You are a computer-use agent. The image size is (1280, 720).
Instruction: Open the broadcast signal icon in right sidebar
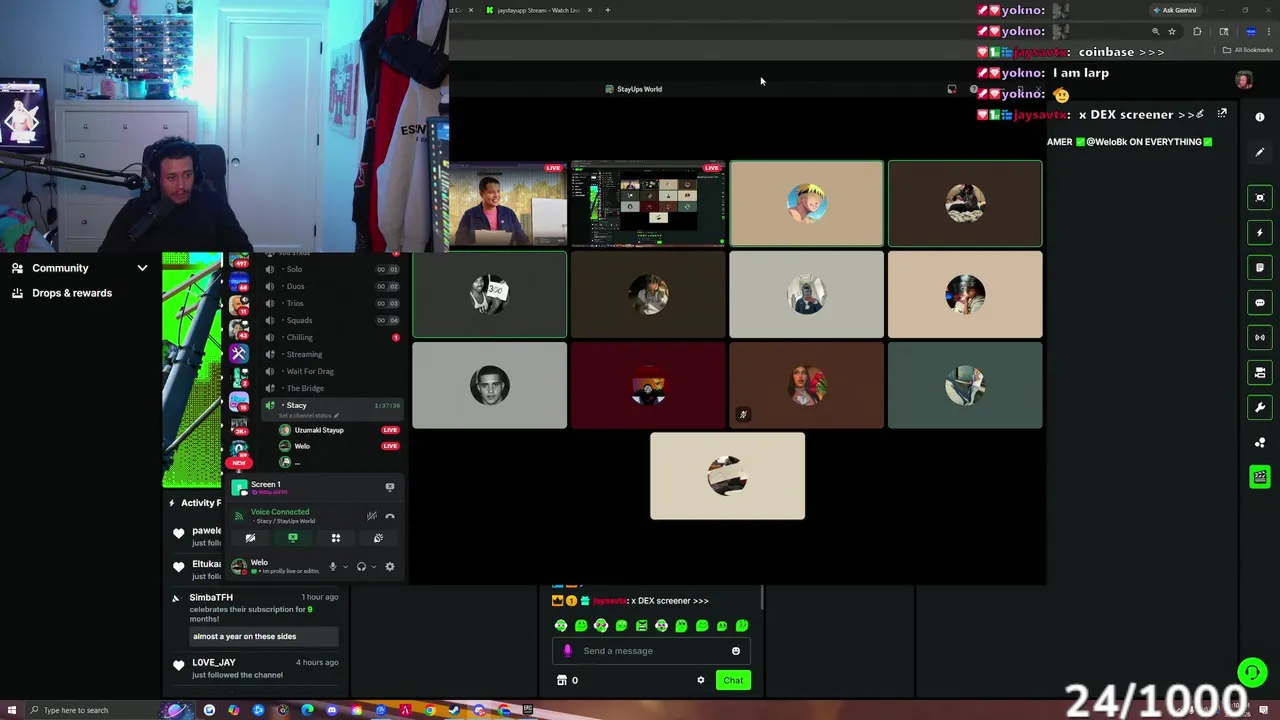[x=1260, y=337]
